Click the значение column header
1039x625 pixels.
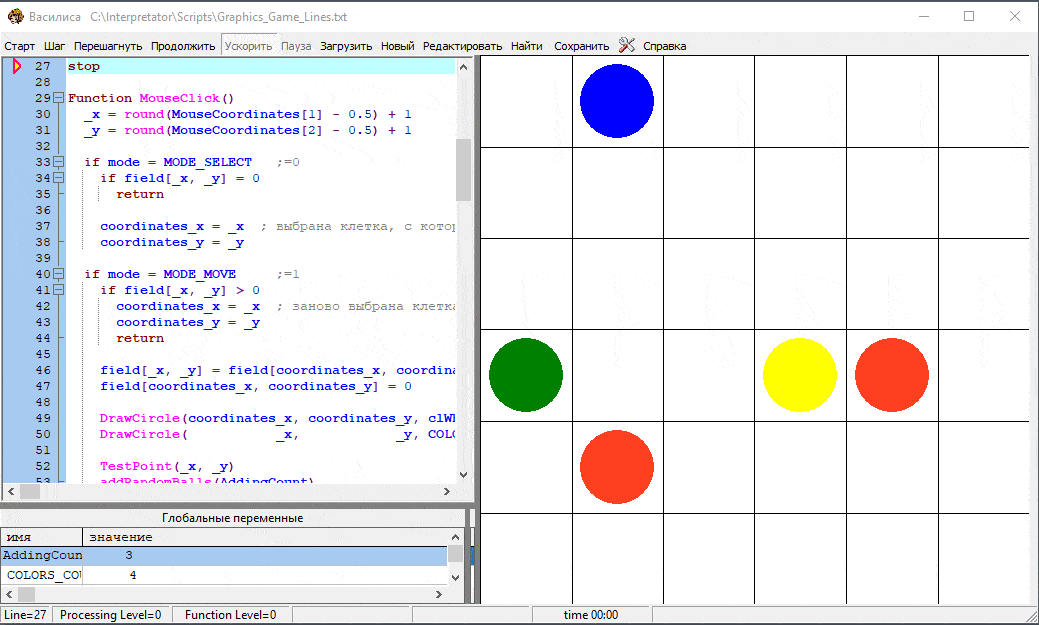coord(120,537)
